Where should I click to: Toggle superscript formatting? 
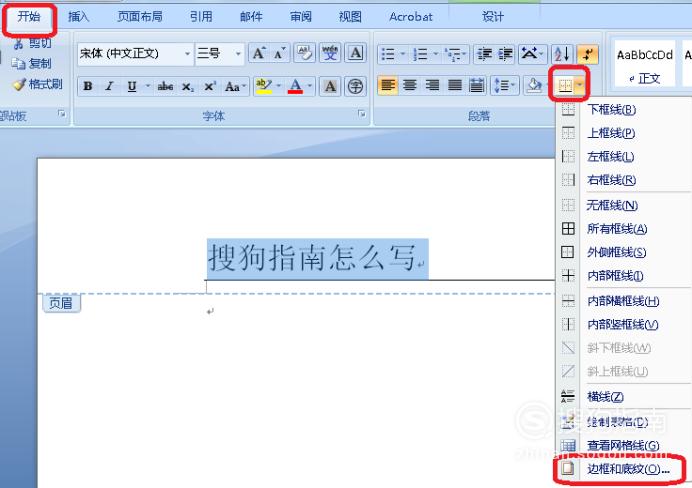(x=210, y=86)
